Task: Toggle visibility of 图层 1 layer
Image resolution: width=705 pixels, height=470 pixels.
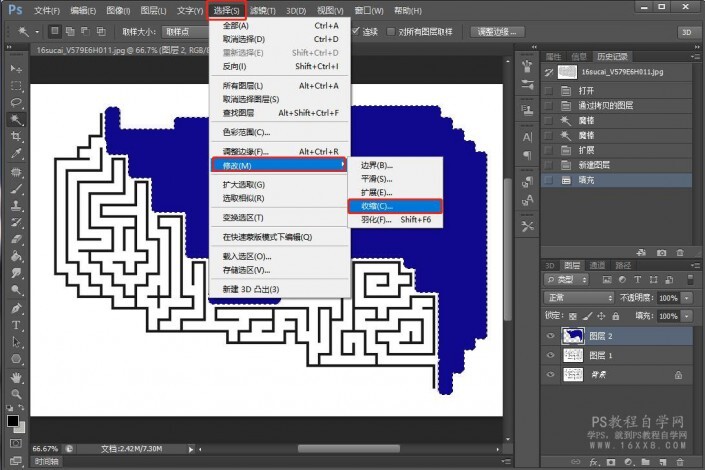Action: 550,355
